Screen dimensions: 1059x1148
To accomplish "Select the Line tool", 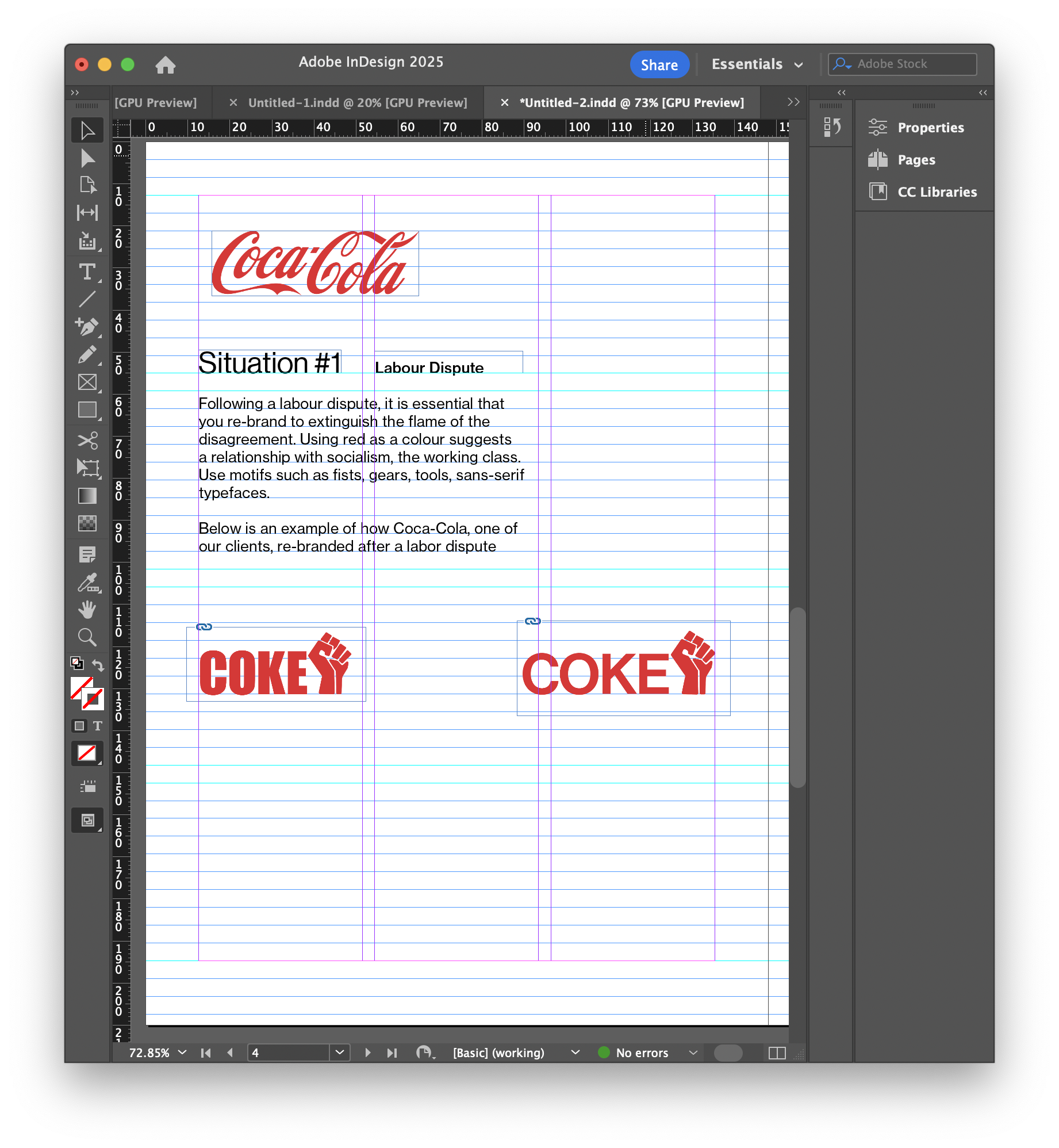I will pos(87,299).
